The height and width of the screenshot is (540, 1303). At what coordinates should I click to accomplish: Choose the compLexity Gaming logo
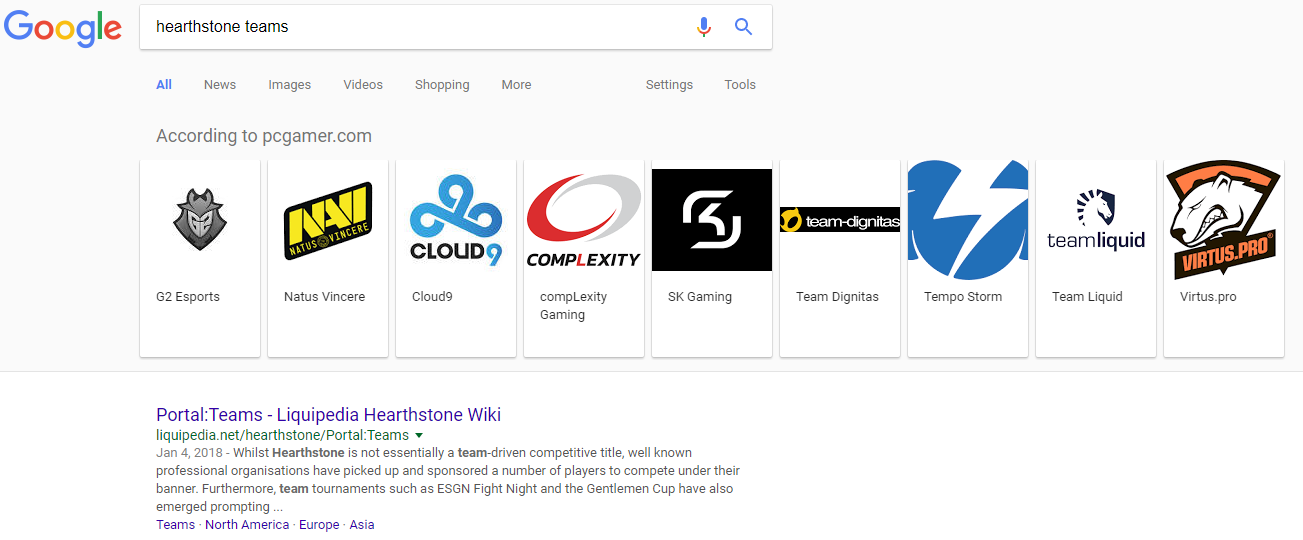584,220
